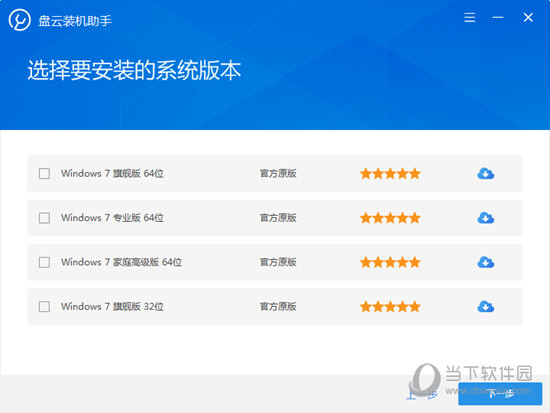Click the 选择要安装的系统版本 heading
Viewport: 550px width, 413px height.
click(134, 70)
